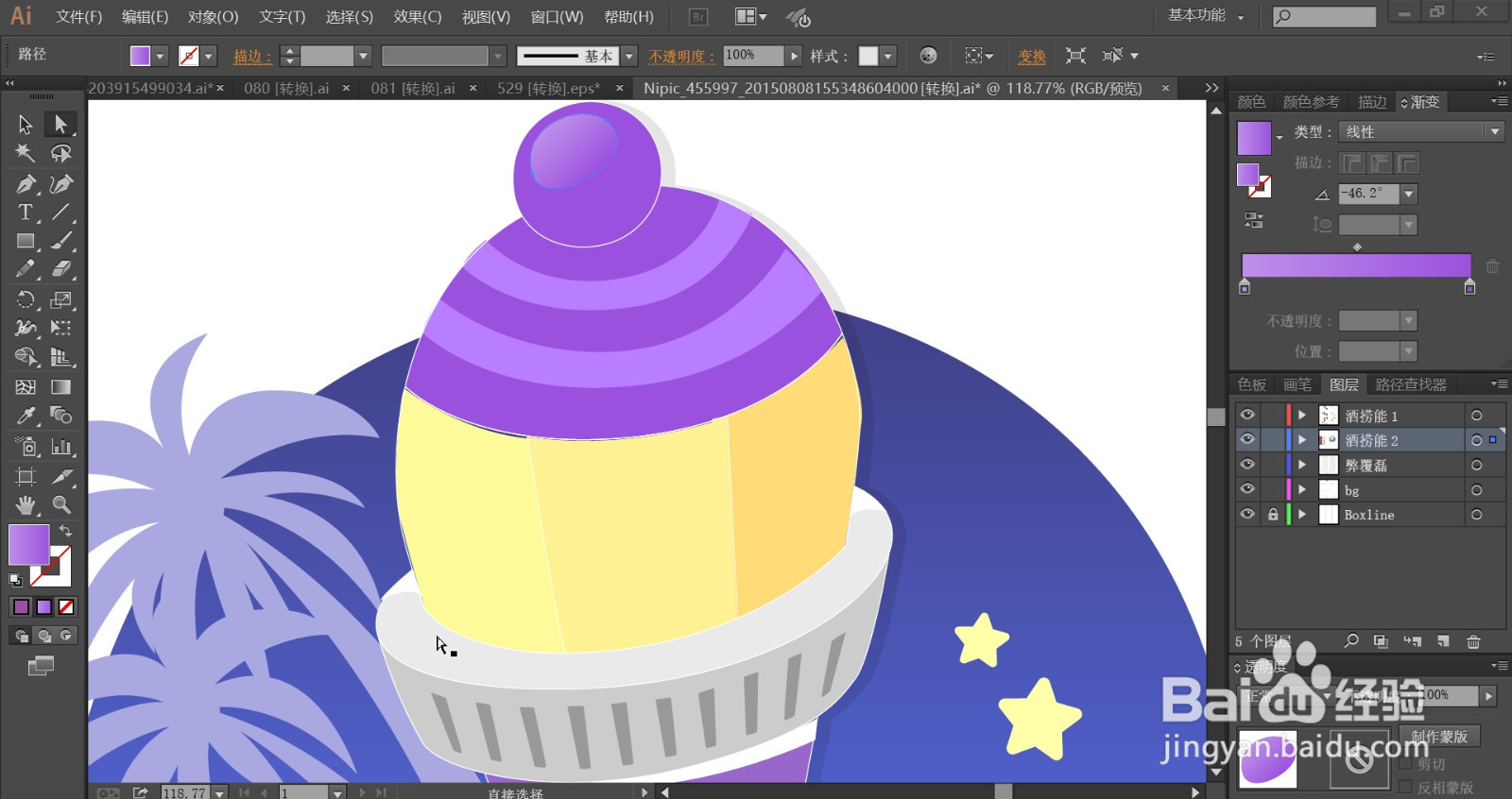
Task: Toggle visibility of the bg layer
Action: tap(1247, 489)
